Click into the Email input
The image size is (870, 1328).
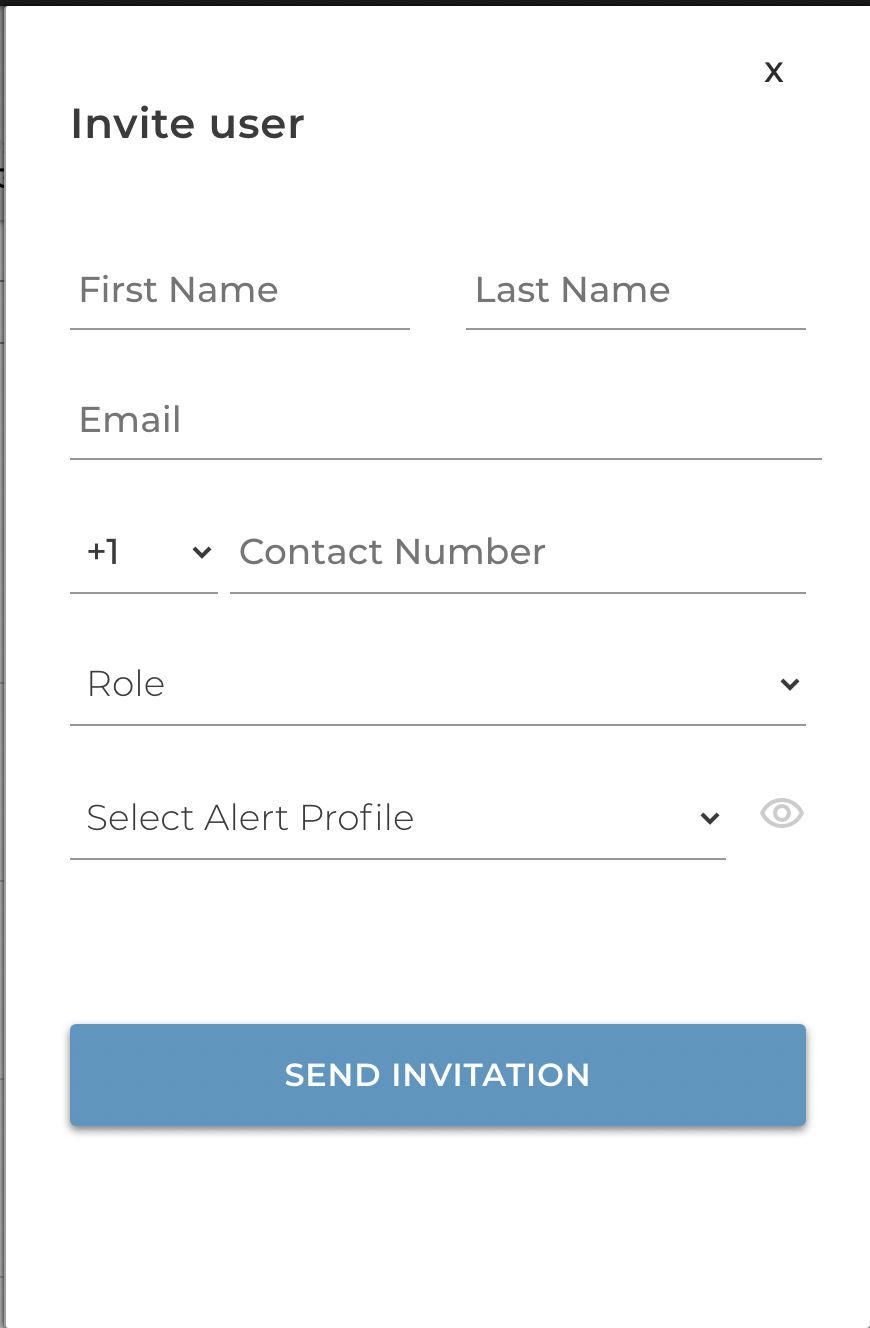[x=446, y=420]
